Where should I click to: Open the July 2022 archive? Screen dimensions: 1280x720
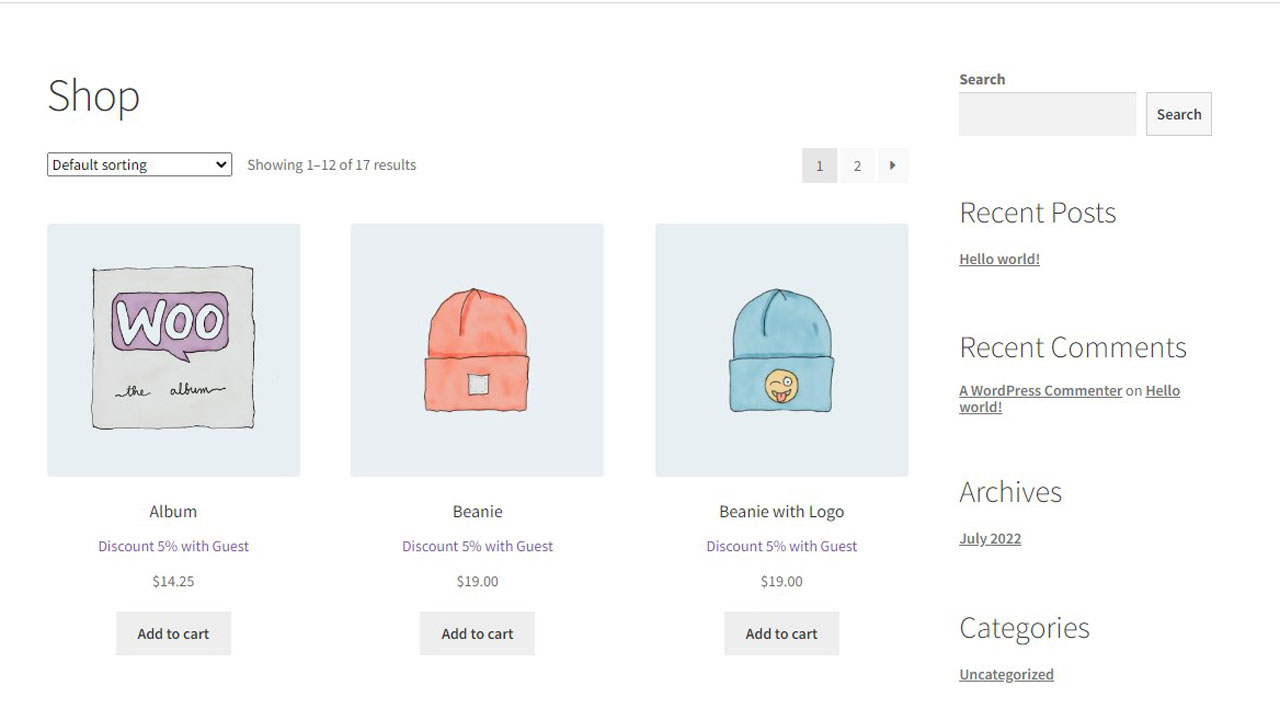click(x=990, y=538)
